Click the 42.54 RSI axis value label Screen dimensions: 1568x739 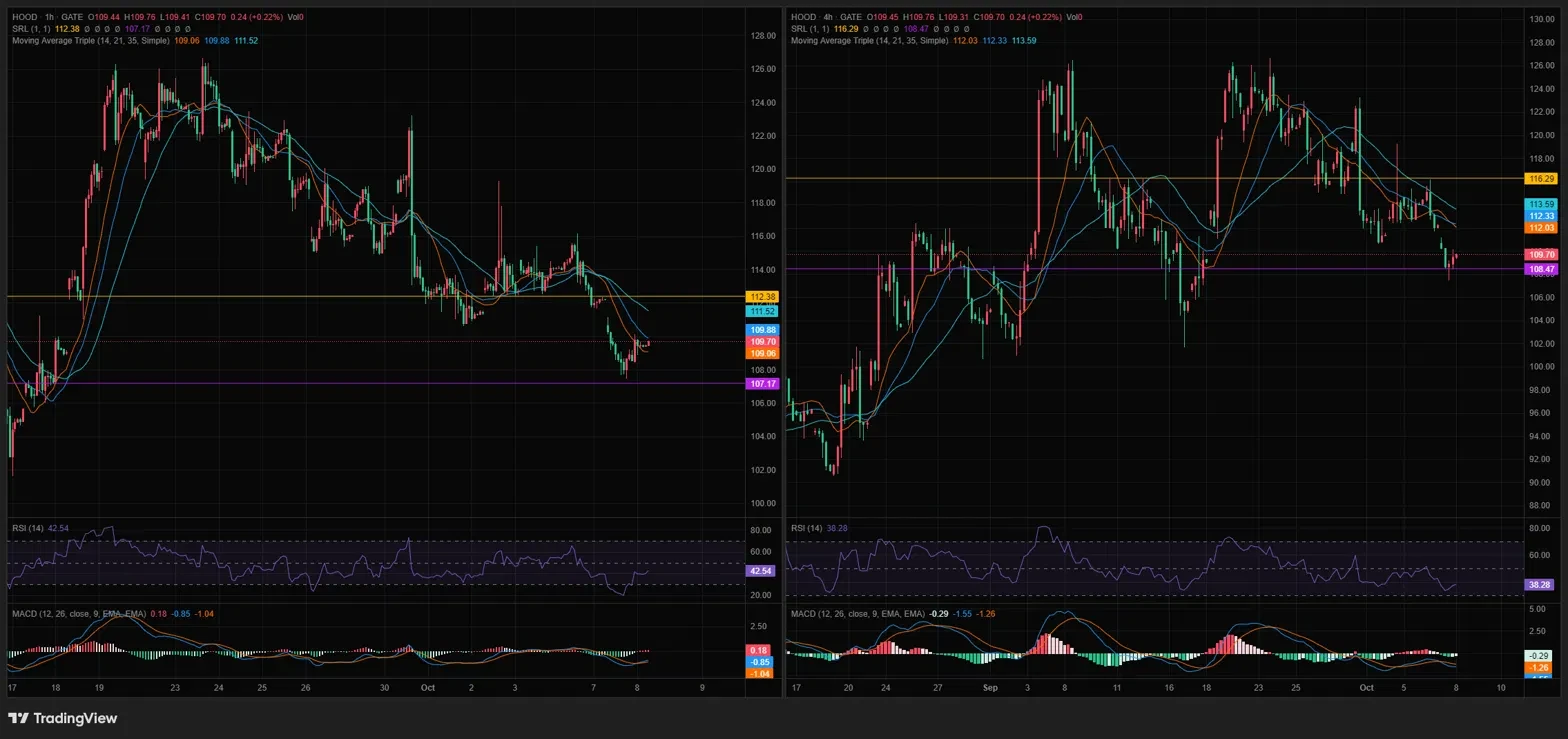[x=761, y=570]
